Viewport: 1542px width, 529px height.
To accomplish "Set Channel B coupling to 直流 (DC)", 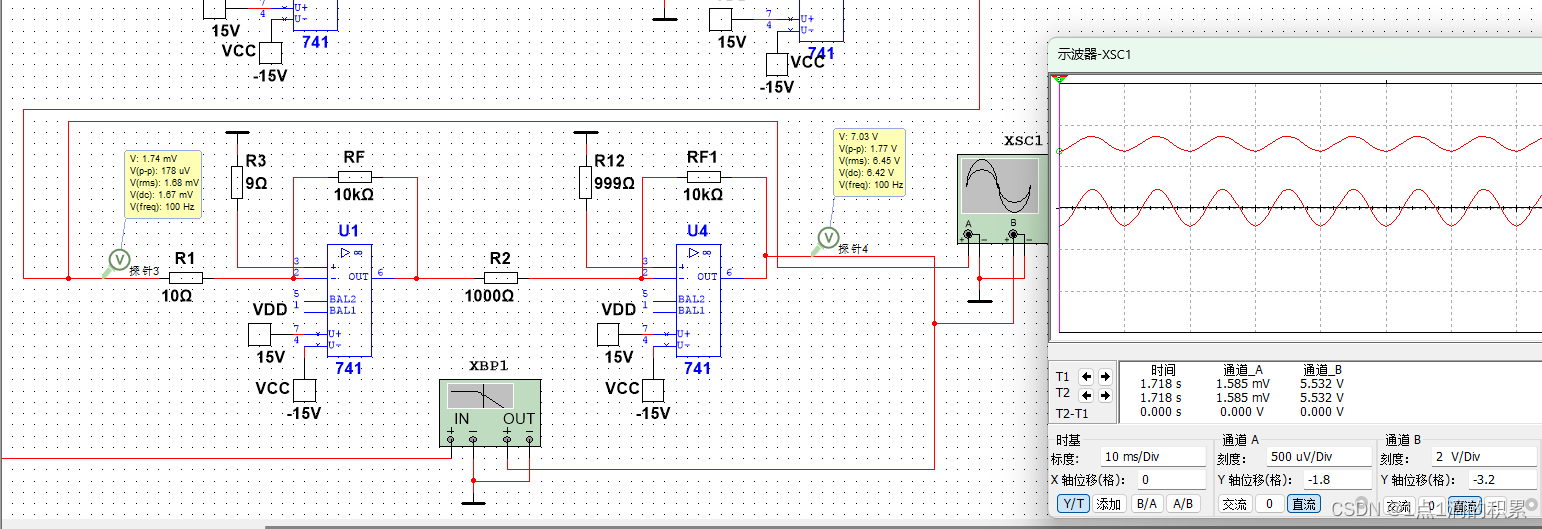I will coord(1465,507).
